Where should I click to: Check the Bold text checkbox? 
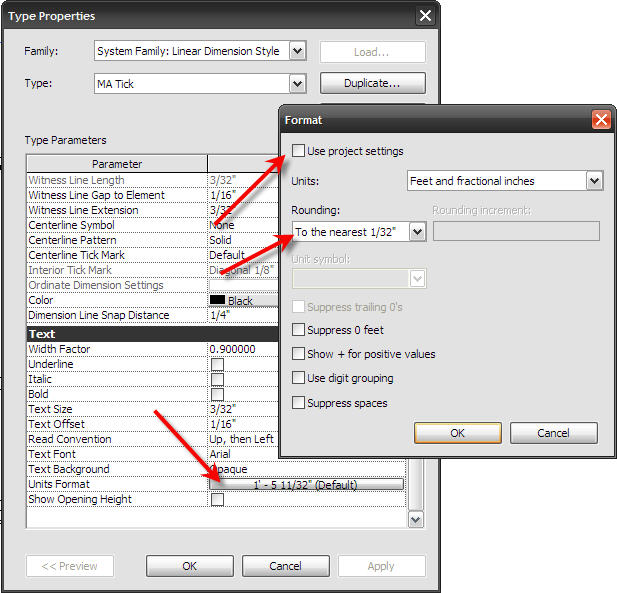pos(217,395)
